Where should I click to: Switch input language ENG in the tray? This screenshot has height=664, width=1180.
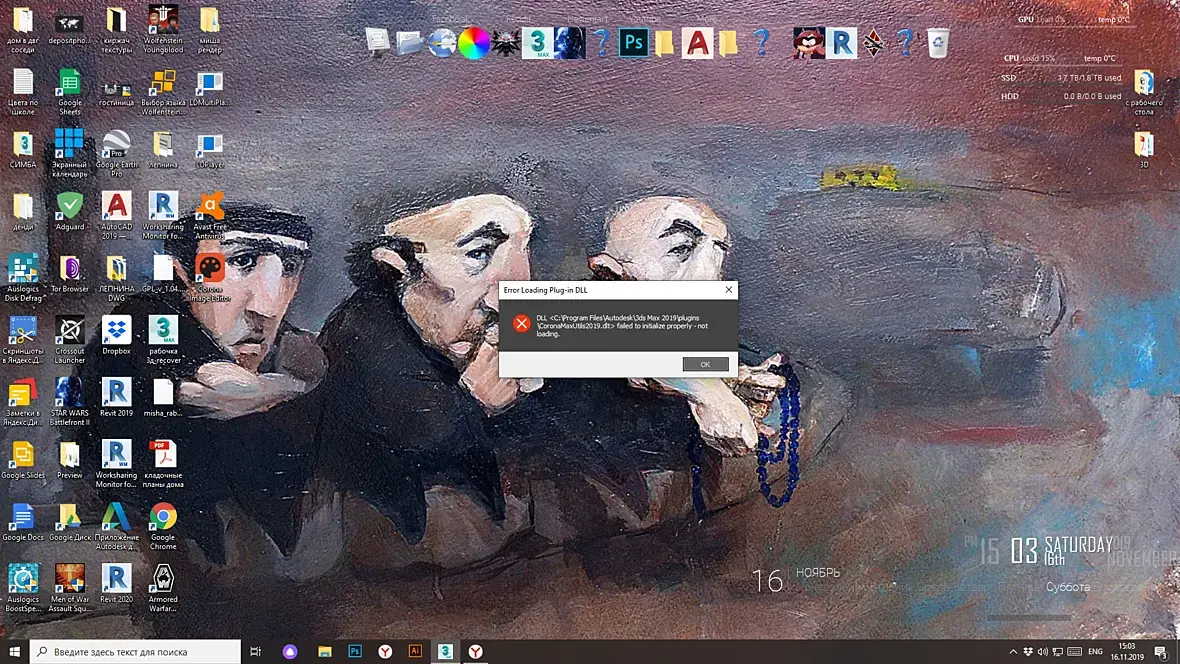tap(1095, 652)
